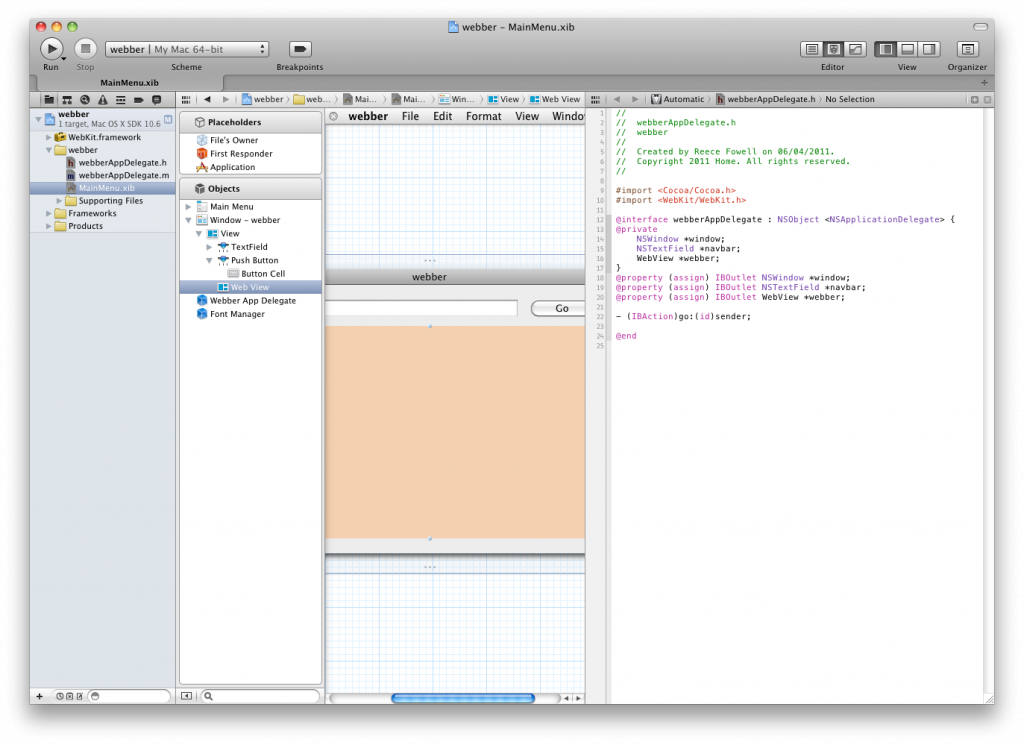Toggle the Navigator pane view

coord(886,49)
